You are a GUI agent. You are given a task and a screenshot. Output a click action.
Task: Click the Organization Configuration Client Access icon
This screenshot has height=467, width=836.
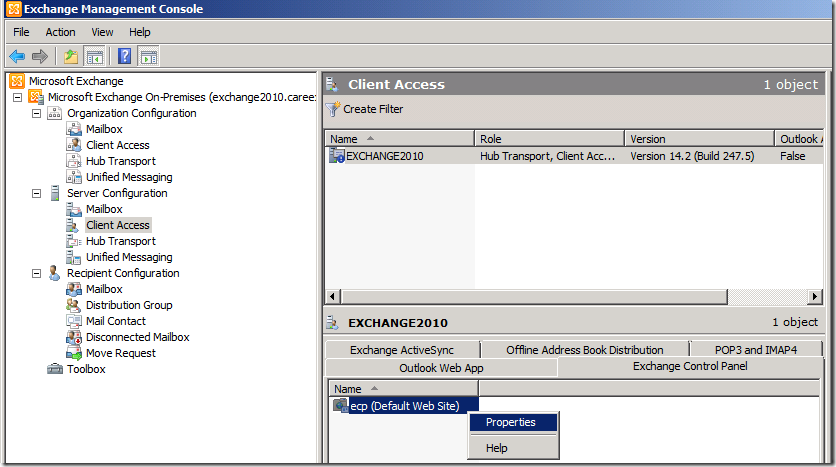point(74,145)
